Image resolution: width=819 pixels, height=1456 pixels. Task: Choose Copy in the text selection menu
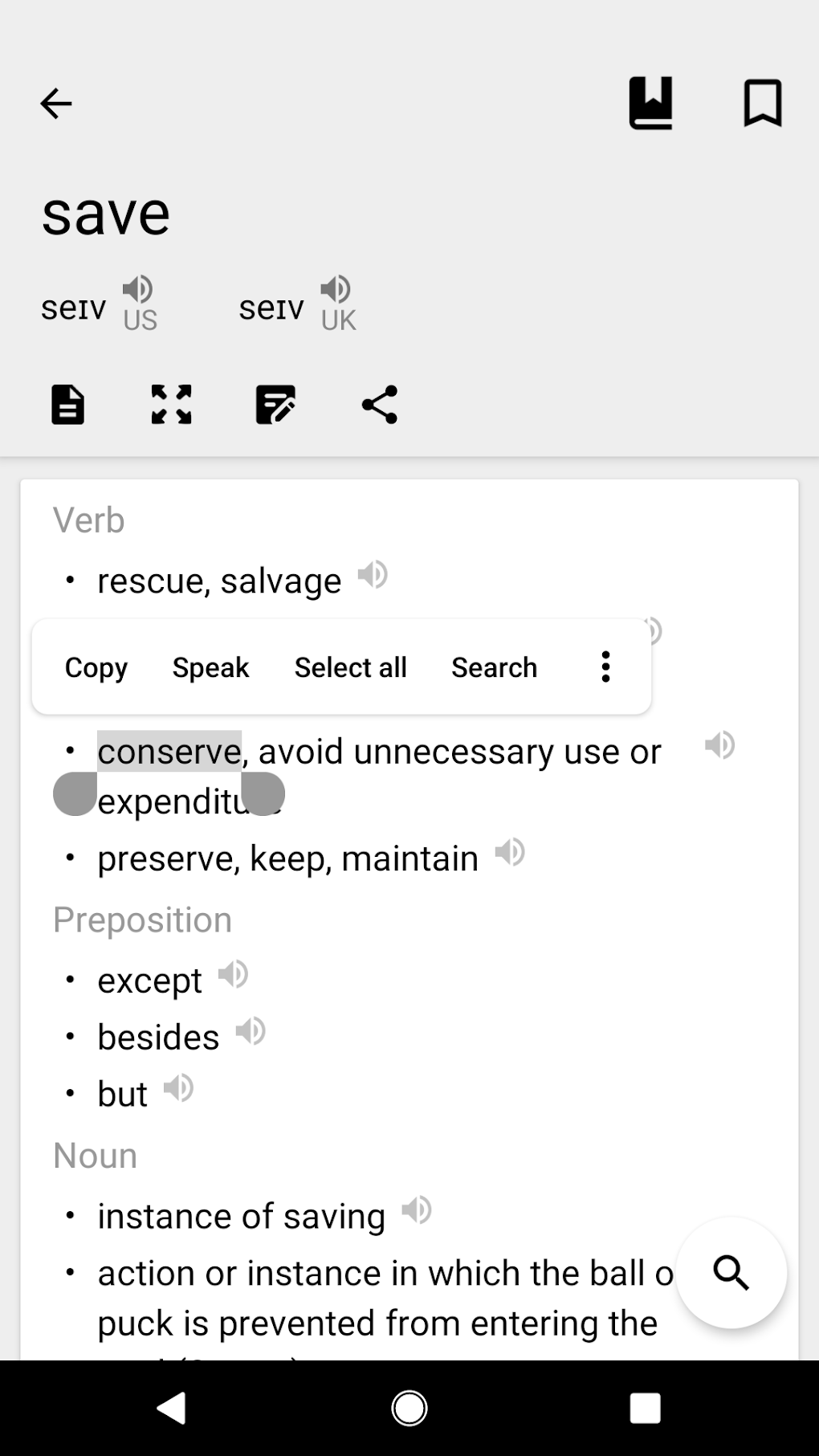(x=96, y=667)
